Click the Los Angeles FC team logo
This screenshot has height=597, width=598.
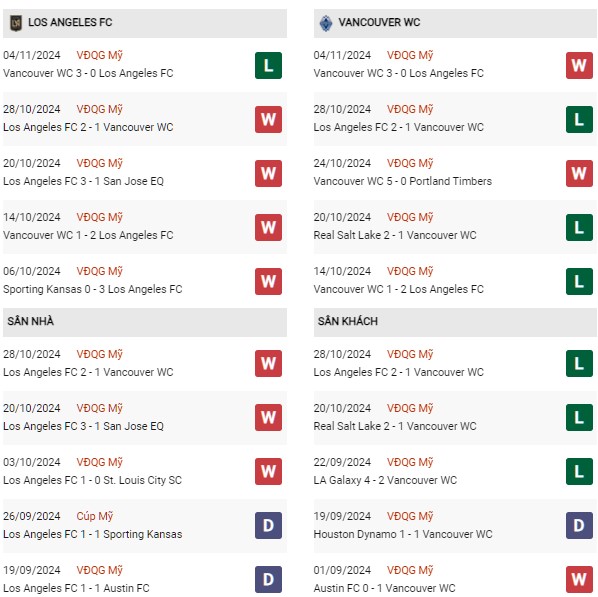pyautogui.click(x=16, y=23)
